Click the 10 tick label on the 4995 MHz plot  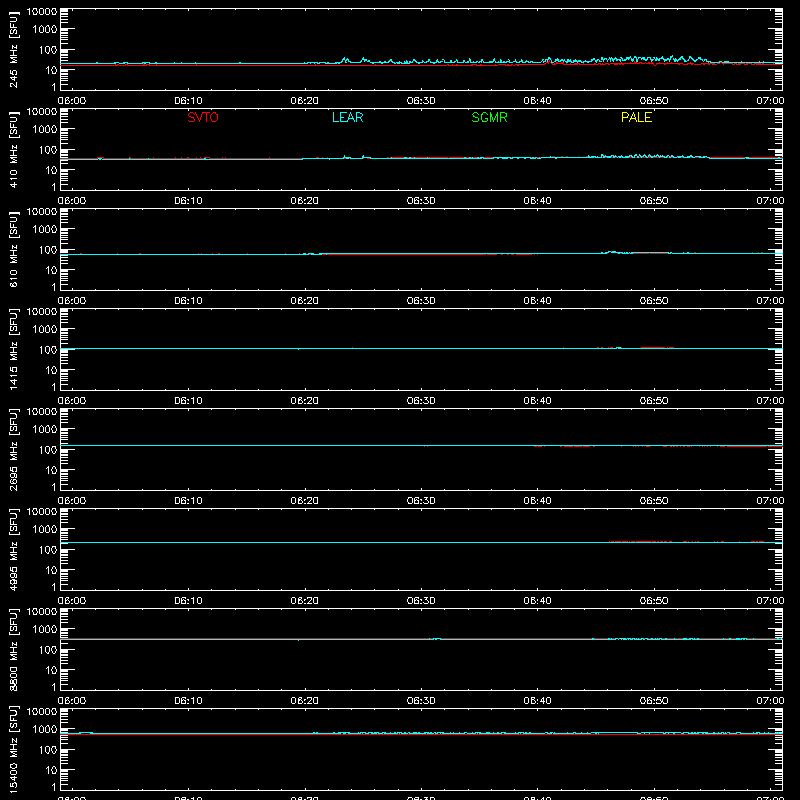pyautogui.click(x=51, y=570)
